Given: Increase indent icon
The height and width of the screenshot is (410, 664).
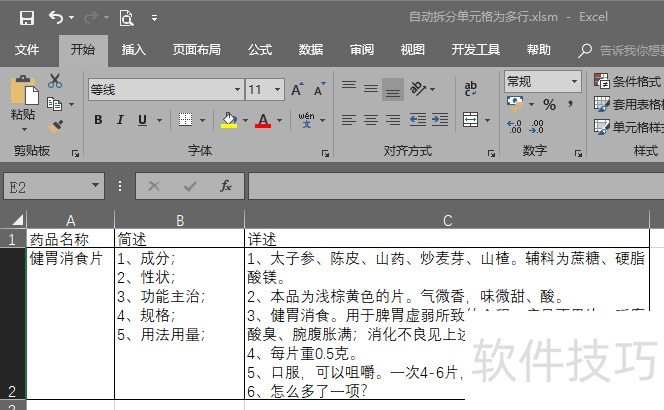Looking at the screenshot, I should click(440, 120).
